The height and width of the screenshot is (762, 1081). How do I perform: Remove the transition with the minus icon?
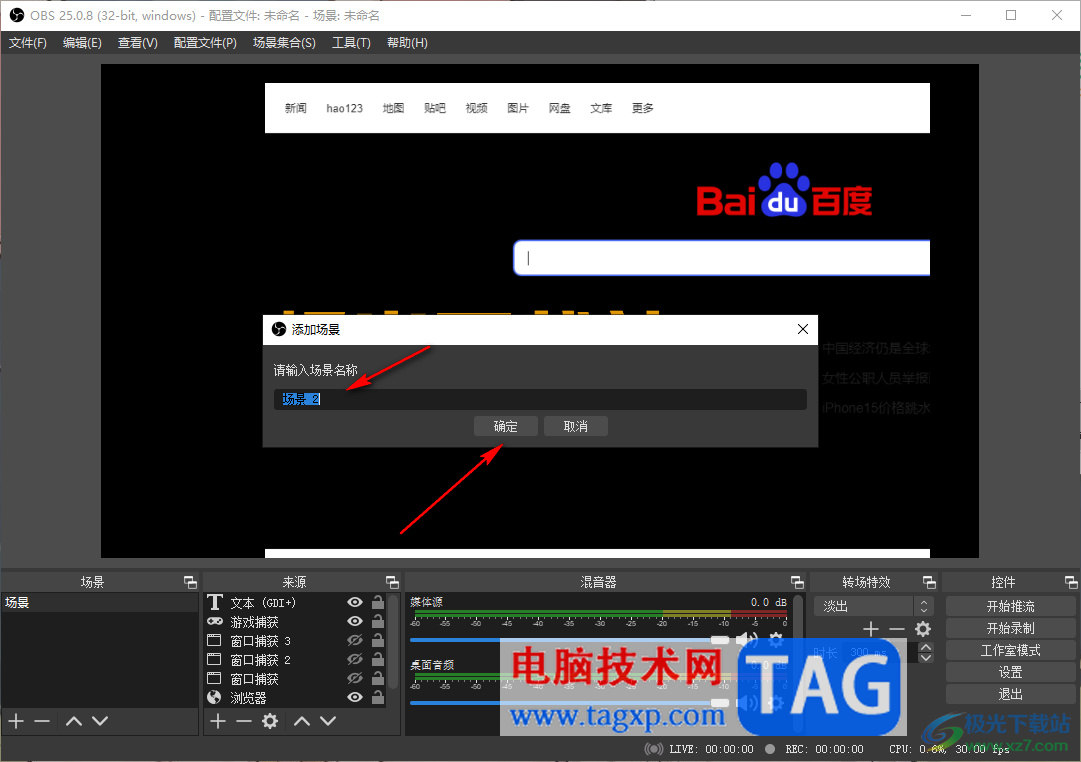pyautogui.click(x=896, y=629)
